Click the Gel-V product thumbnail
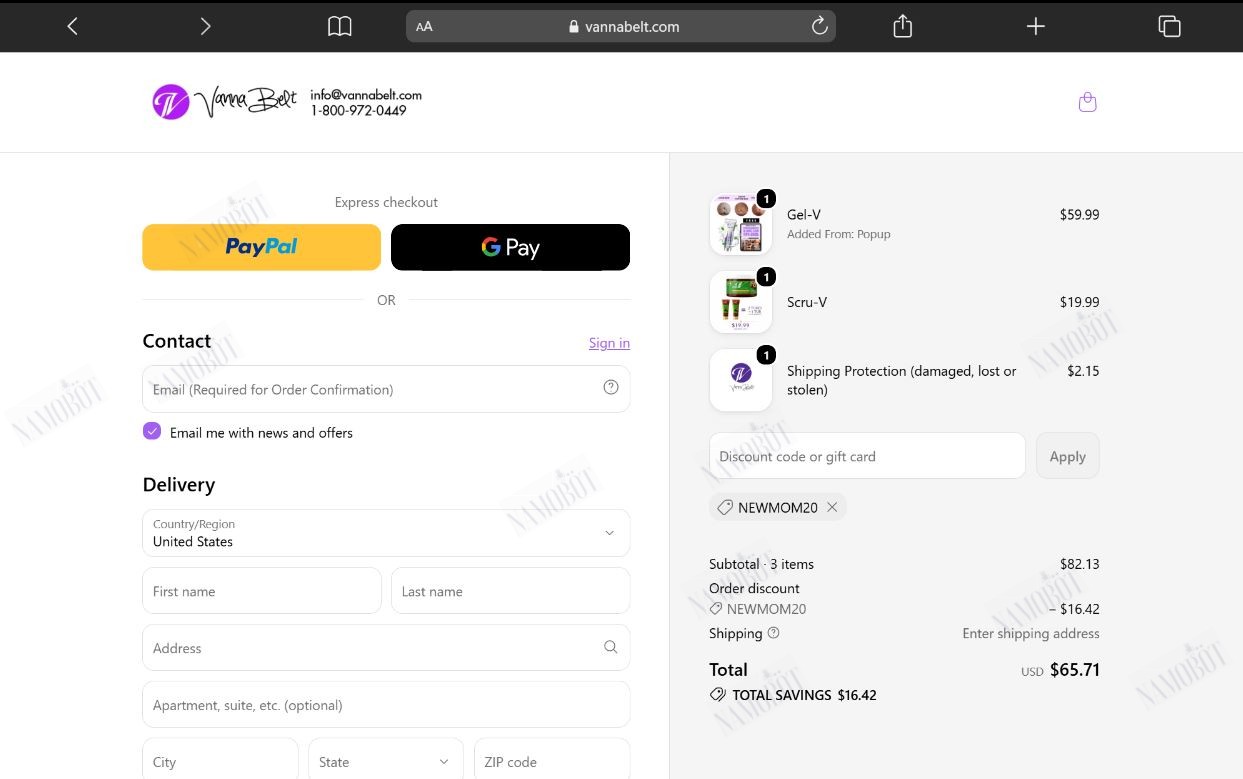Viewport: 1243px width, 779px height. [741, 224]
